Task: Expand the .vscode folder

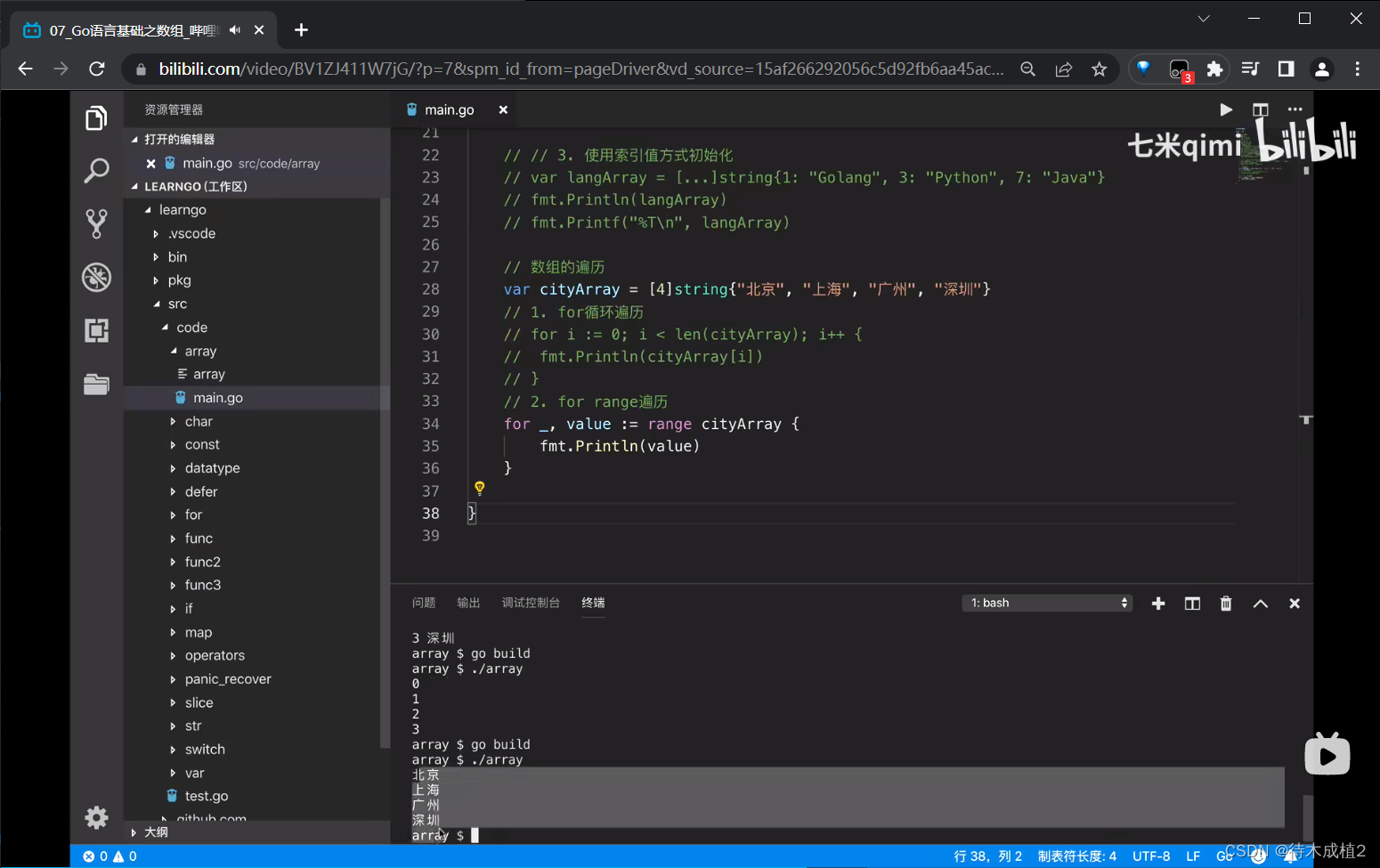Action: pyautogui.click(x=157, y=233)
